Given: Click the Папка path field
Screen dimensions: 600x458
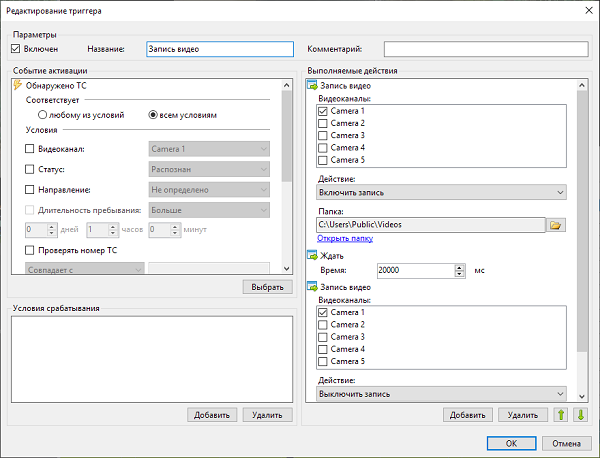Looking at the screenshot, I should tap(431, 225).
